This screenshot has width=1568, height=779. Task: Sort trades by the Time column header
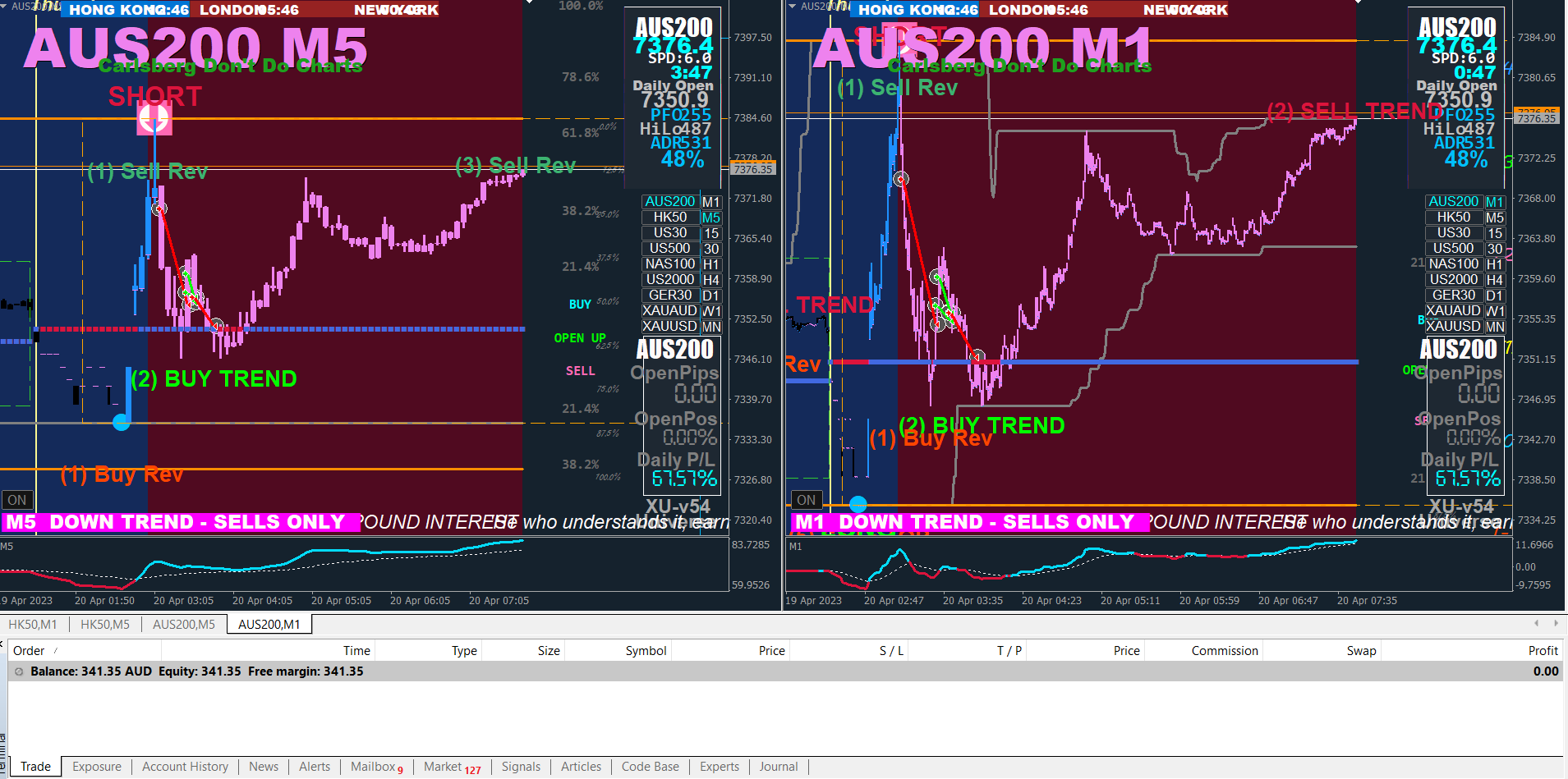[268, 651]
